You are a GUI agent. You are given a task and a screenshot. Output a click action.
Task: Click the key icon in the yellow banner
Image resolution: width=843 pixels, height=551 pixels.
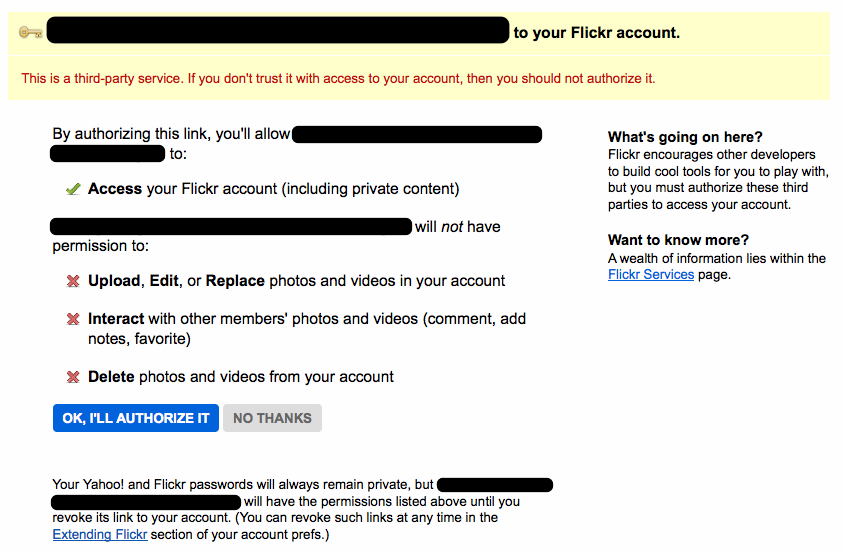point(29,32)
